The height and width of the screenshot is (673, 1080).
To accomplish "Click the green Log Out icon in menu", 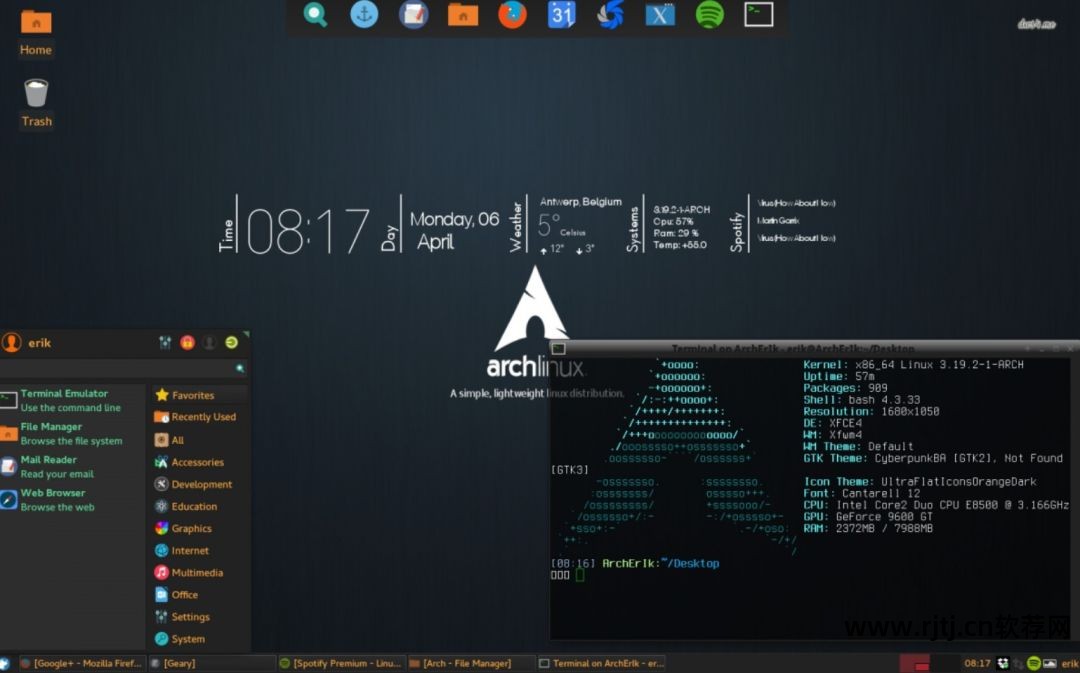I will [x=231, y=342].
